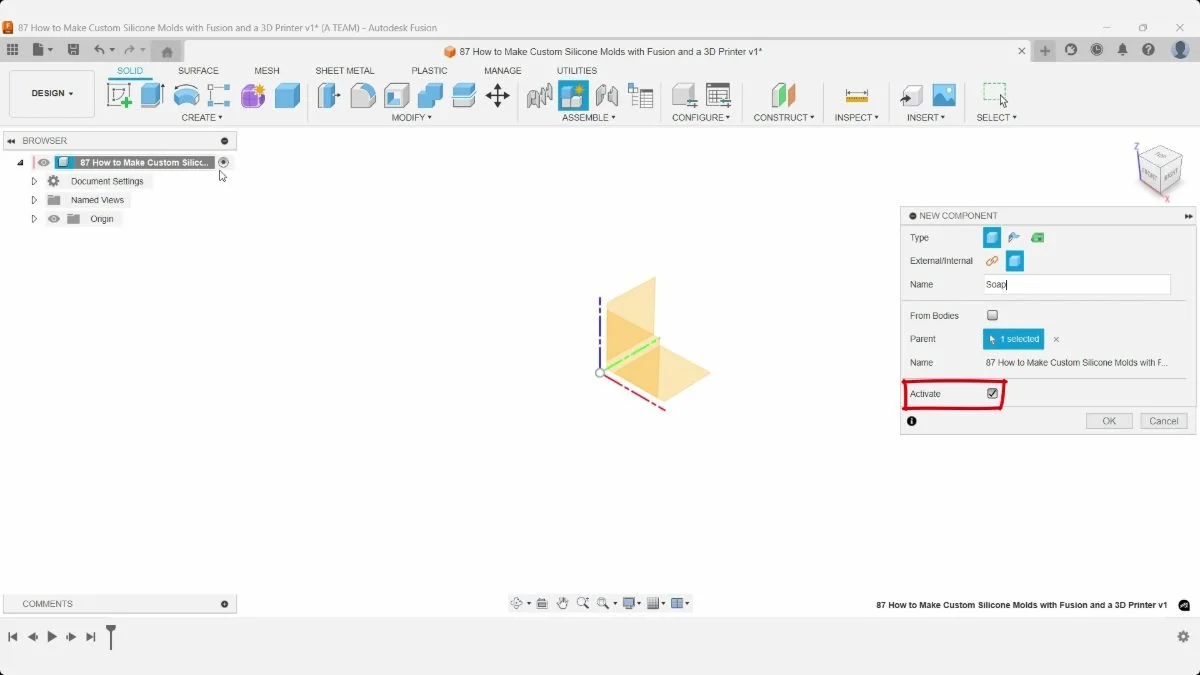Open the CONSTRUCT dropdown menu
Screen dimensions: 1200x675
pos(784,118)
